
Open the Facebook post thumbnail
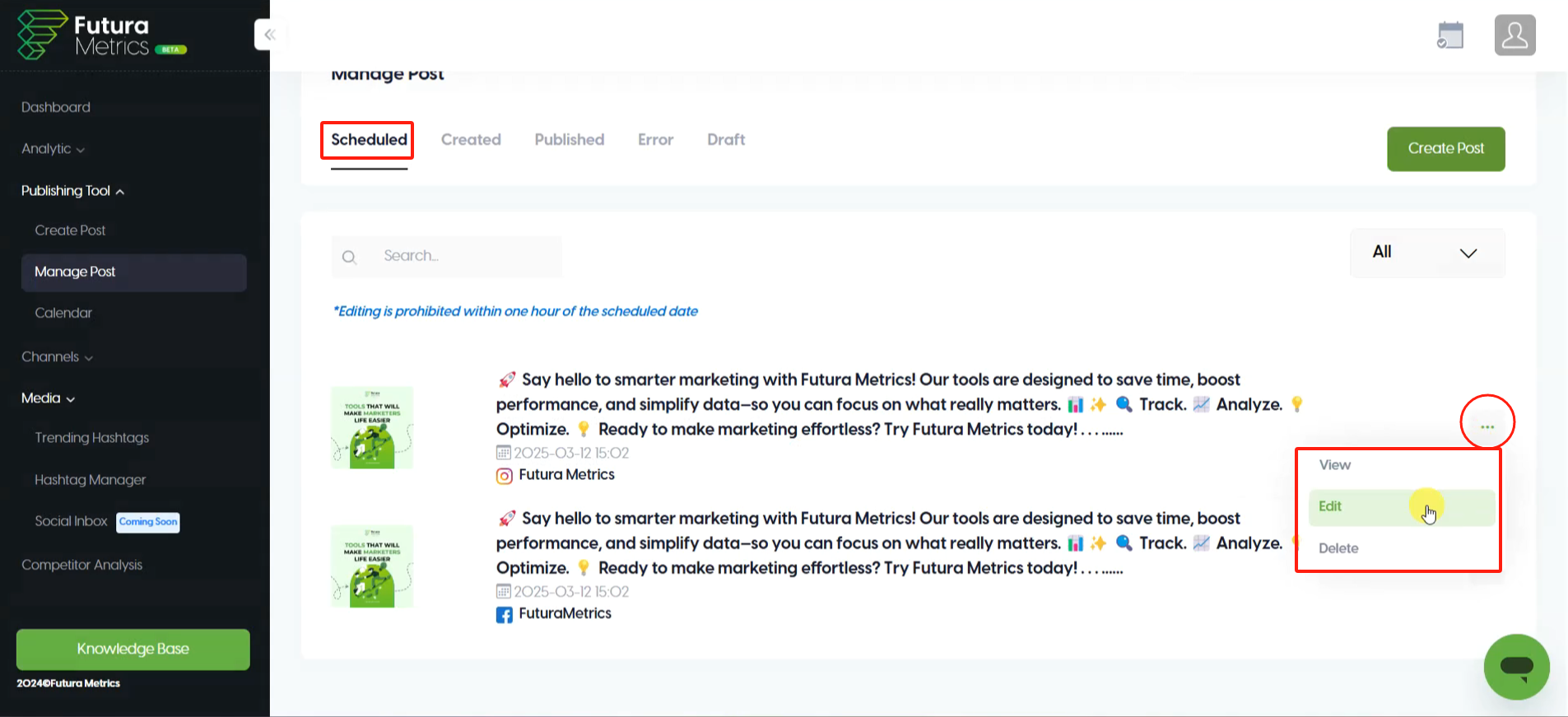point(372,566)
